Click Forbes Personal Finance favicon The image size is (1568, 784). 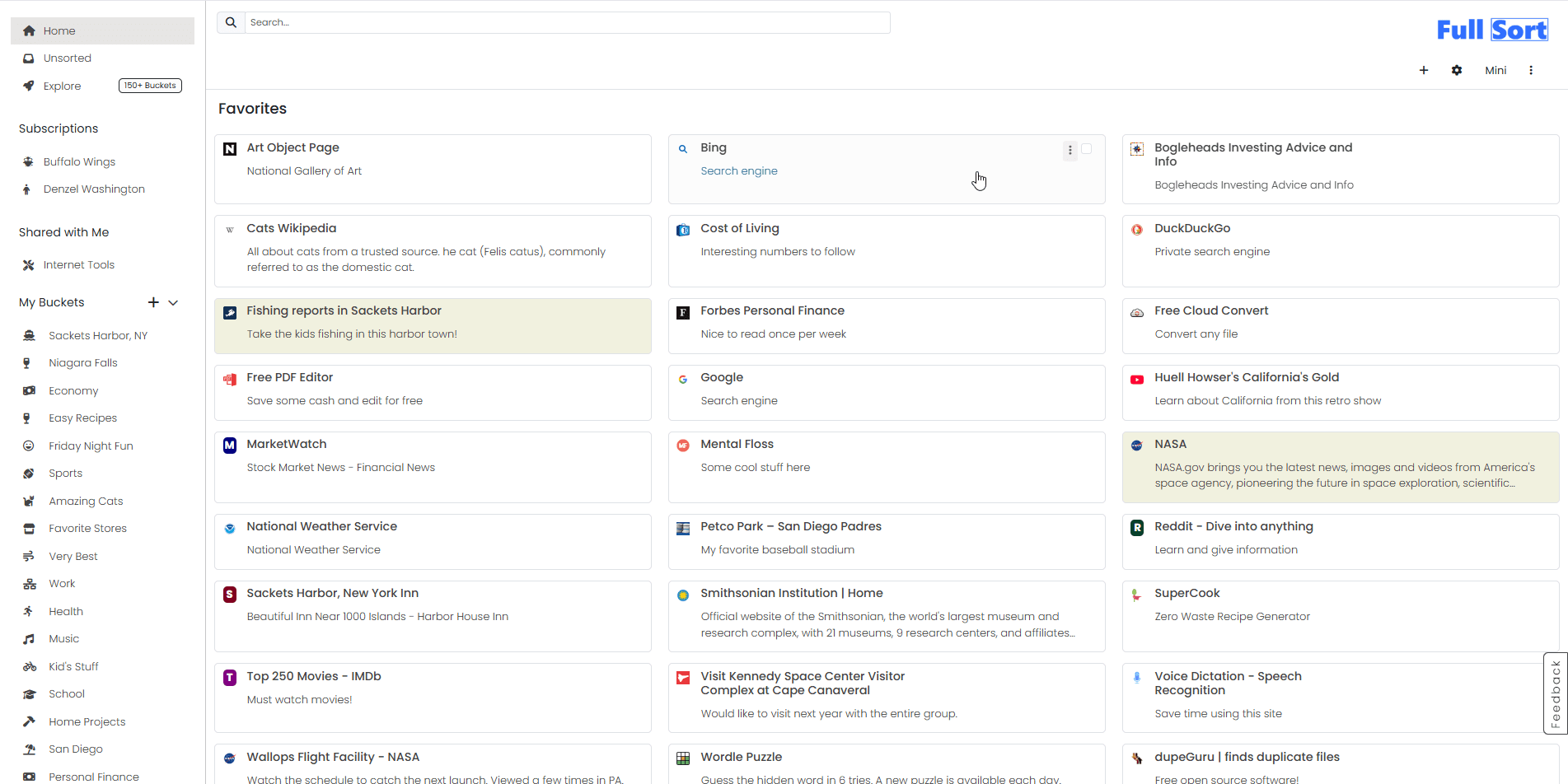click(683, 312)
